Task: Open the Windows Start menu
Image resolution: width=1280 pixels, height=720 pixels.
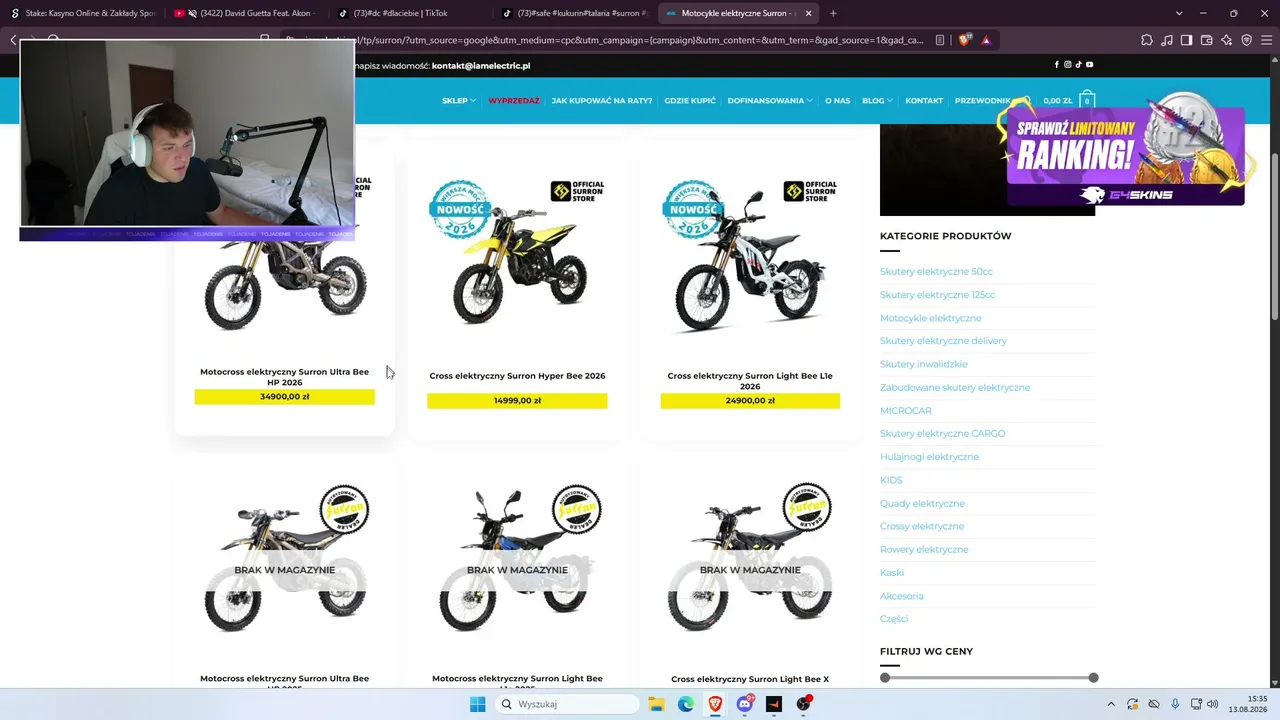Action: (478, 704)
